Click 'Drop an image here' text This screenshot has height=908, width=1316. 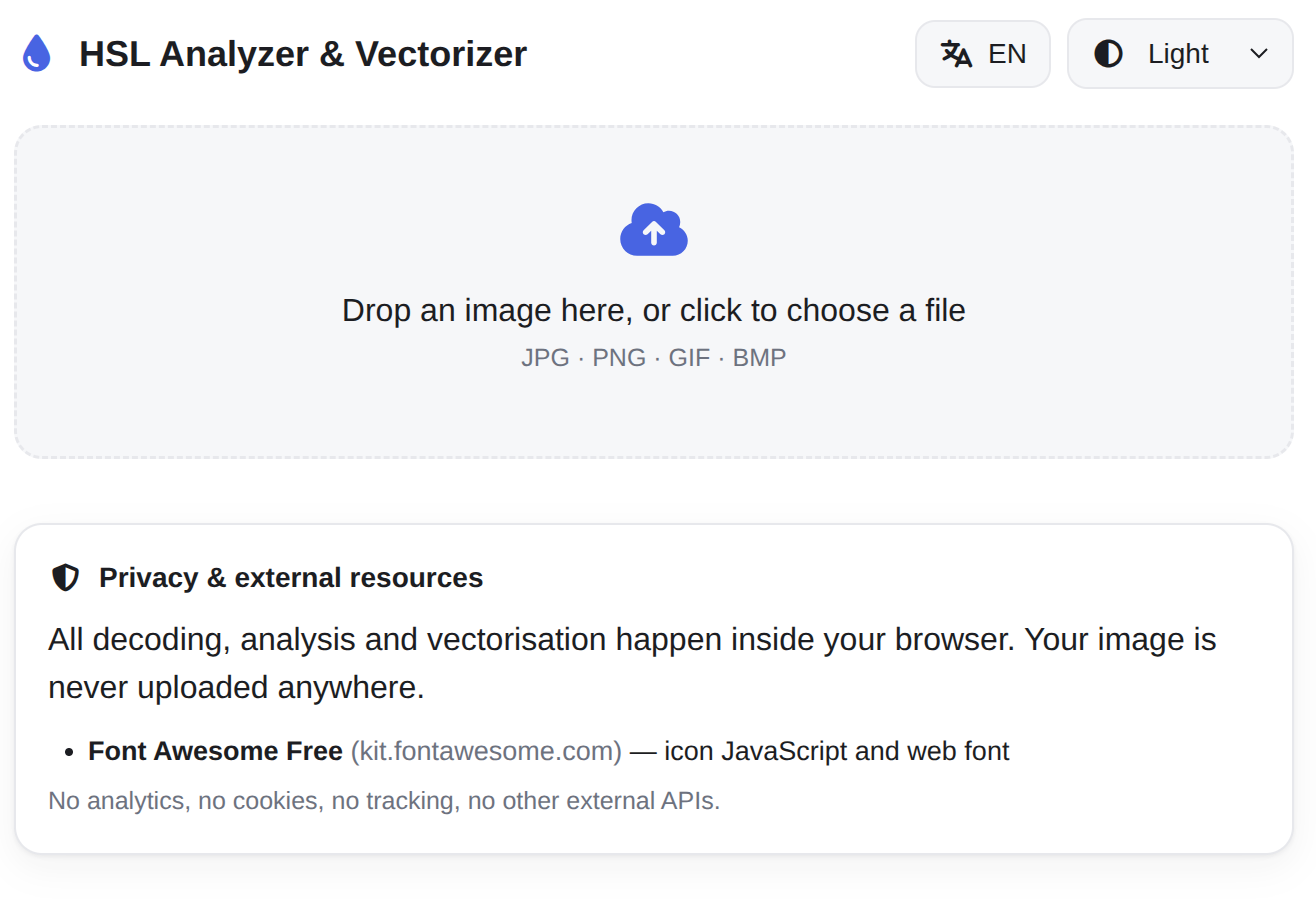click(654, 310)
